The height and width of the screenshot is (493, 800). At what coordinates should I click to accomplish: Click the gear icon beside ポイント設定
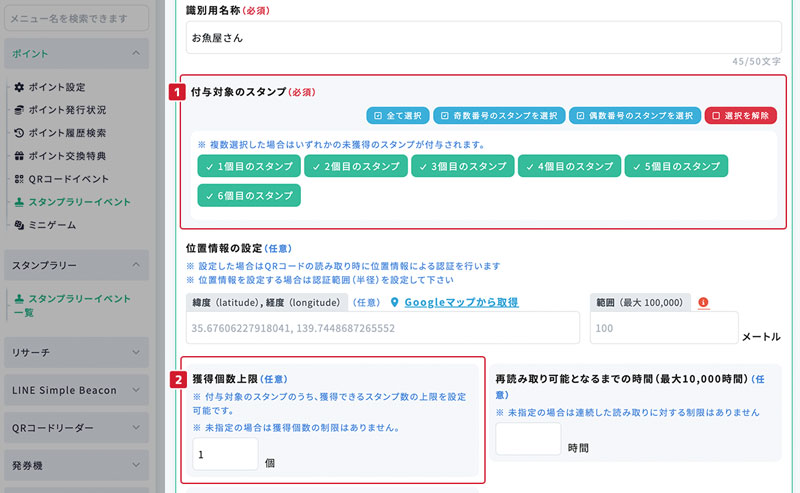point(20,87)
